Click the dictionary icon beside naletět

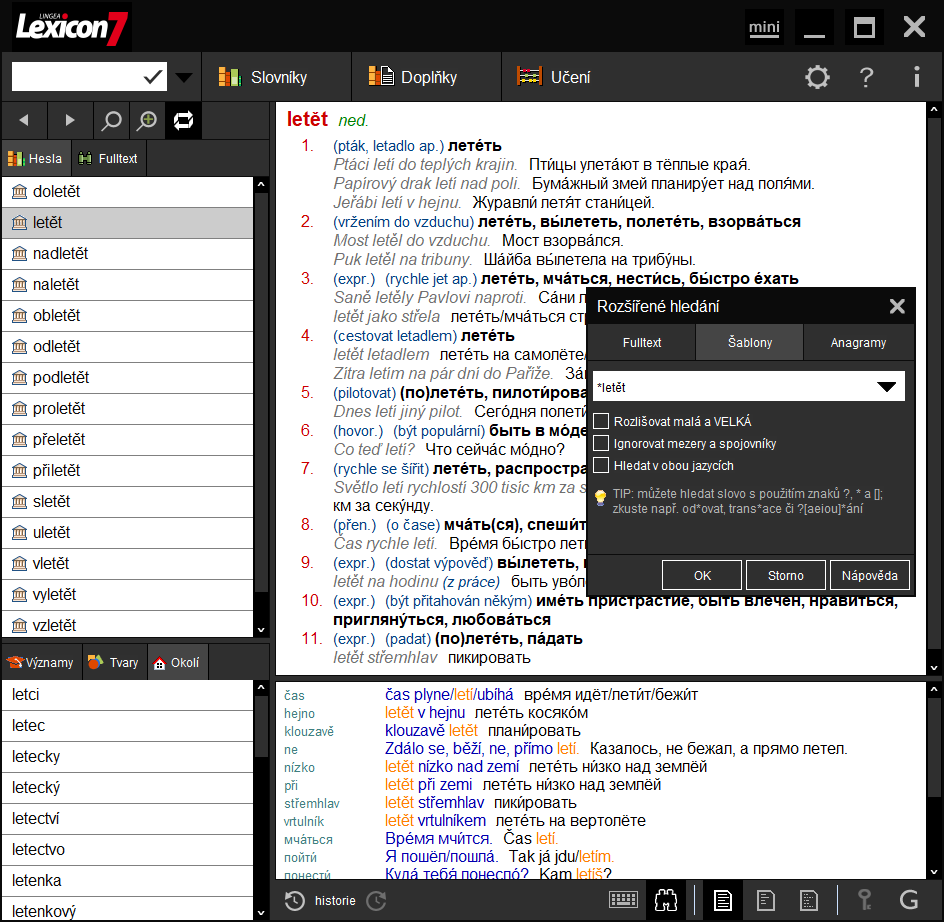coord(19,284)
